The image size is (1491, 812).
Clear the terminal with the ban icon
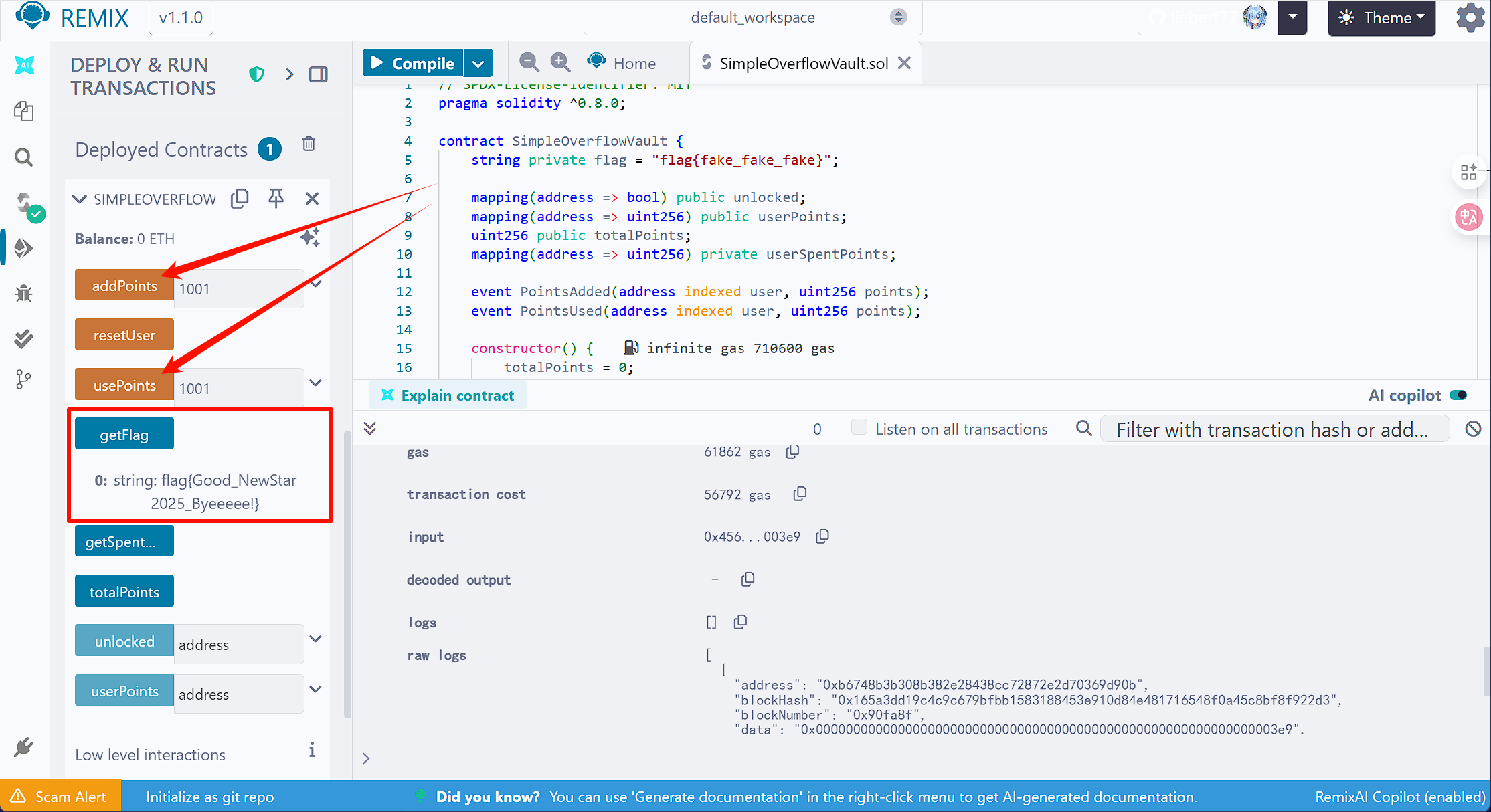1472,429
